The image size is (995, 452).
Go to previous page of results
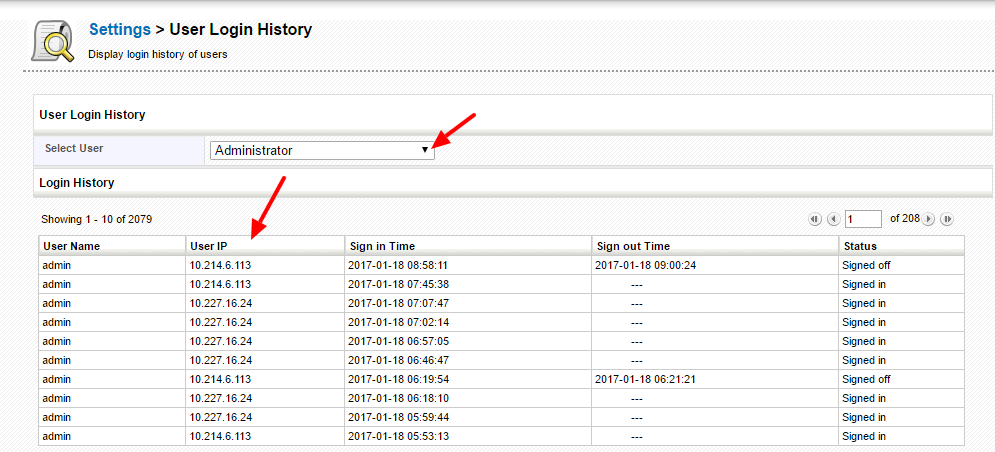click(832, 219)
